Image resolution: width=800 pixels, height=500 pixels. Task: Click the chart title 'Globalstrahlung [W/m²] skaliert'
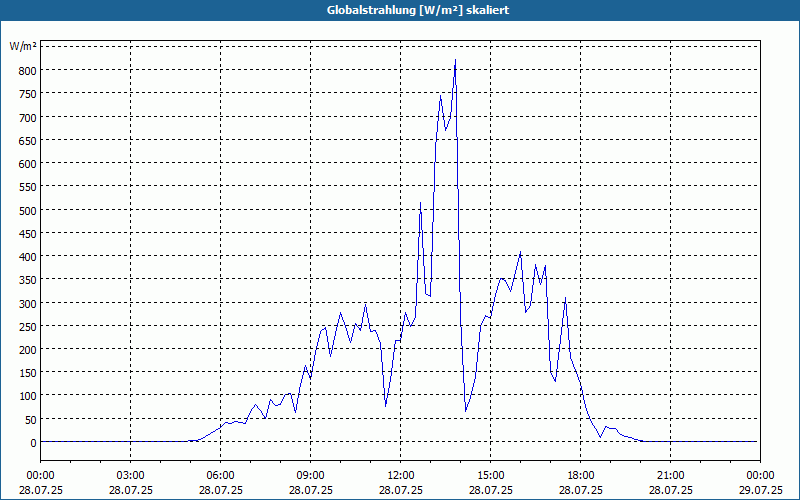click(418, 10)
